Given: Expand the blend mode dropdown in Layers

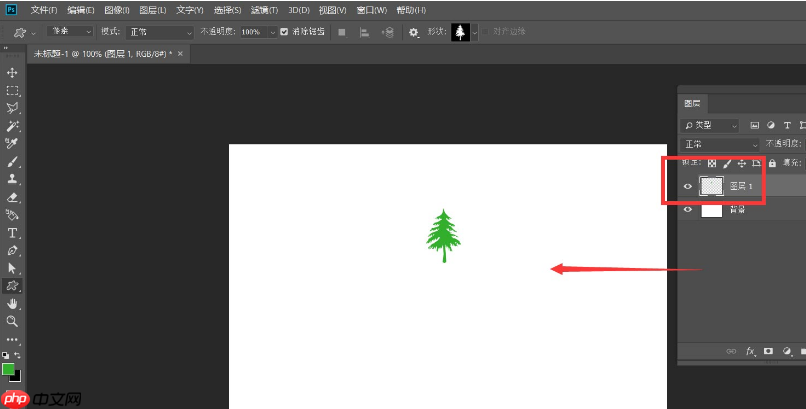Looking at the screenshot, I should click(x=720, y=144).
